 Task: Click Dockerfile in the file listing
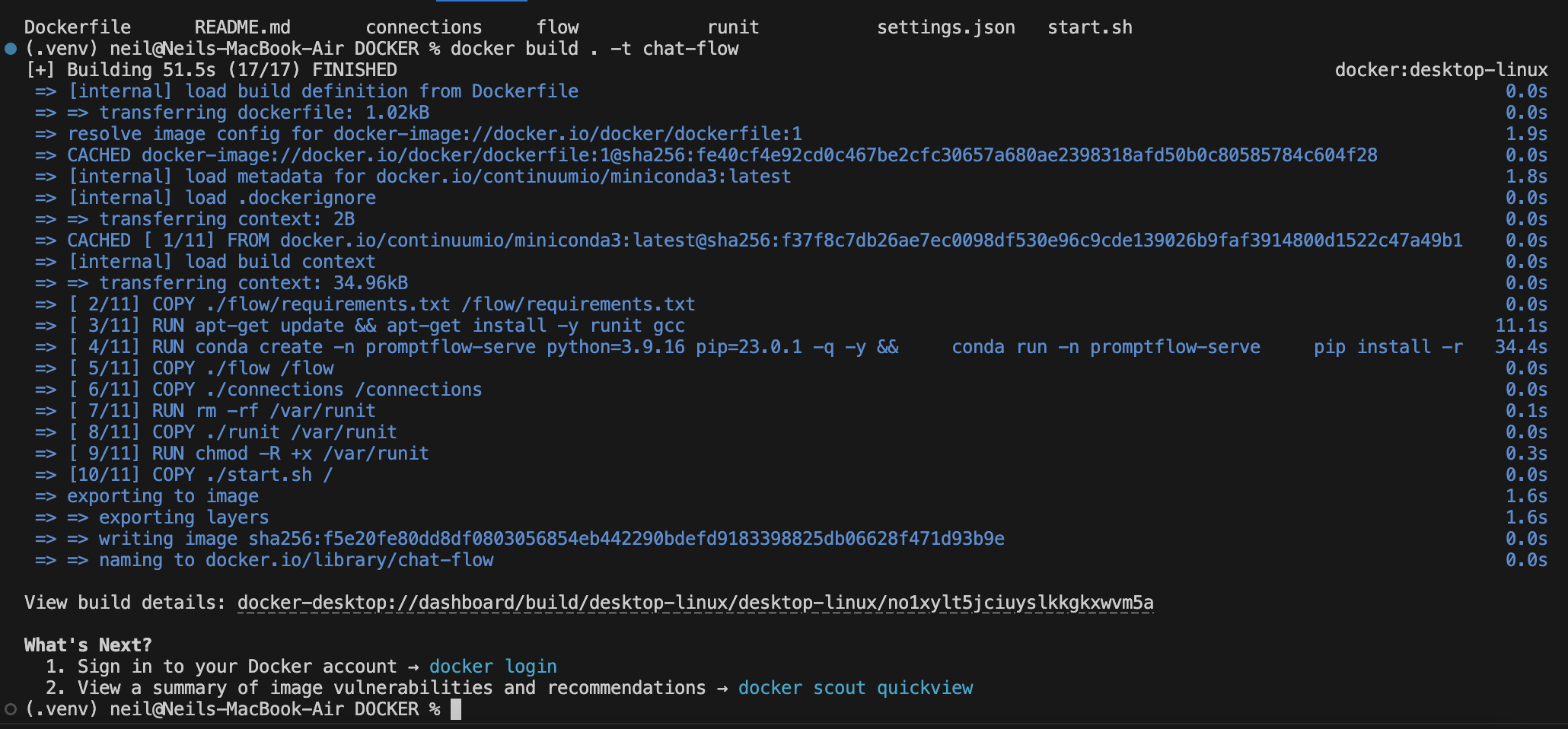click(x=78, y=27)
